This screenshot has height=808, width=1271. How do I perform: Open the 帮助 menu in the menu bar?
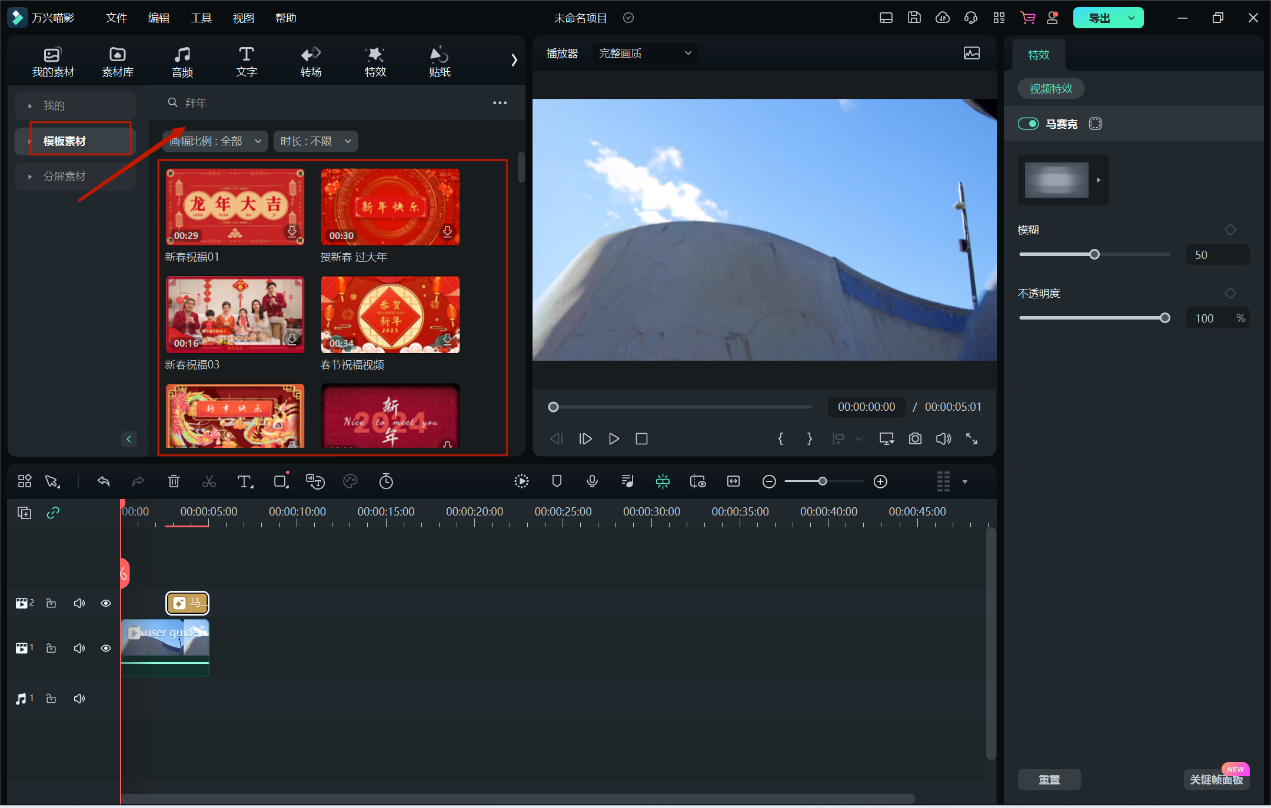285,17
